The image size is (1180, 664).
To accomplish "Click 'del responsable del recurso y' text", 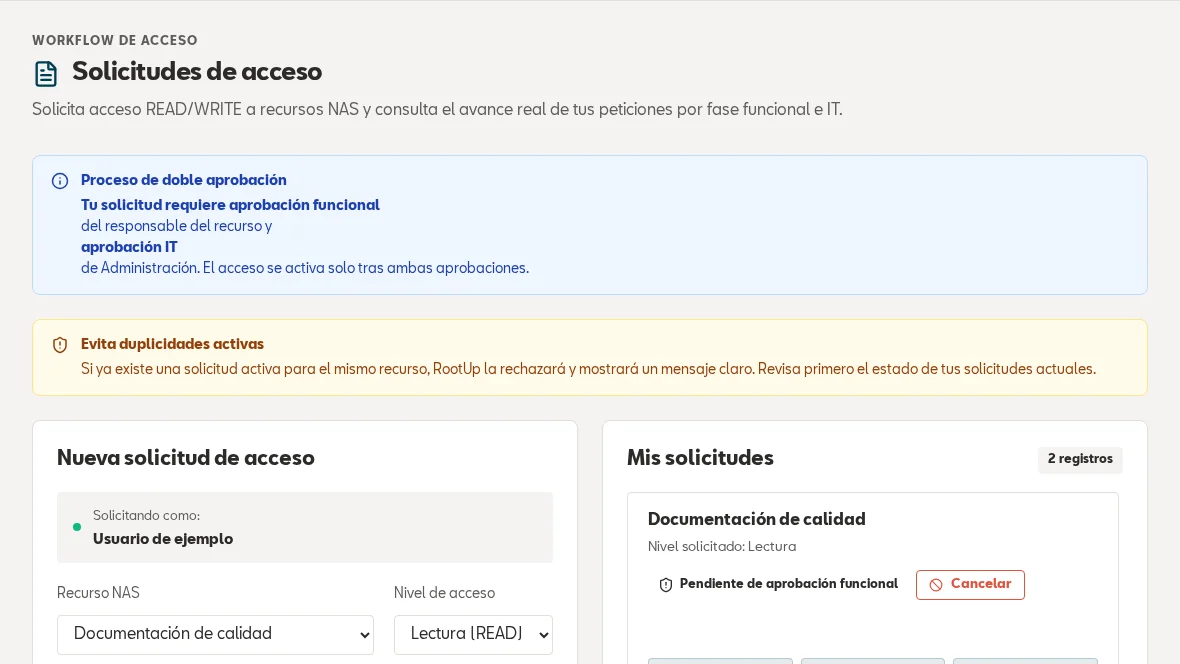I will click(x=177, y=226).
